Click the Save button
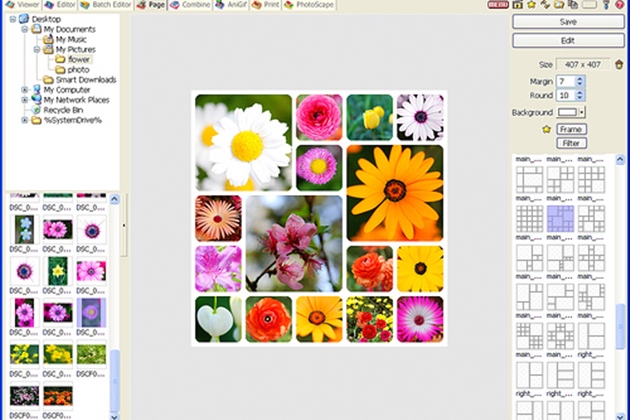The width and height of the screenshot is (630, 420). tap(568, 21)
